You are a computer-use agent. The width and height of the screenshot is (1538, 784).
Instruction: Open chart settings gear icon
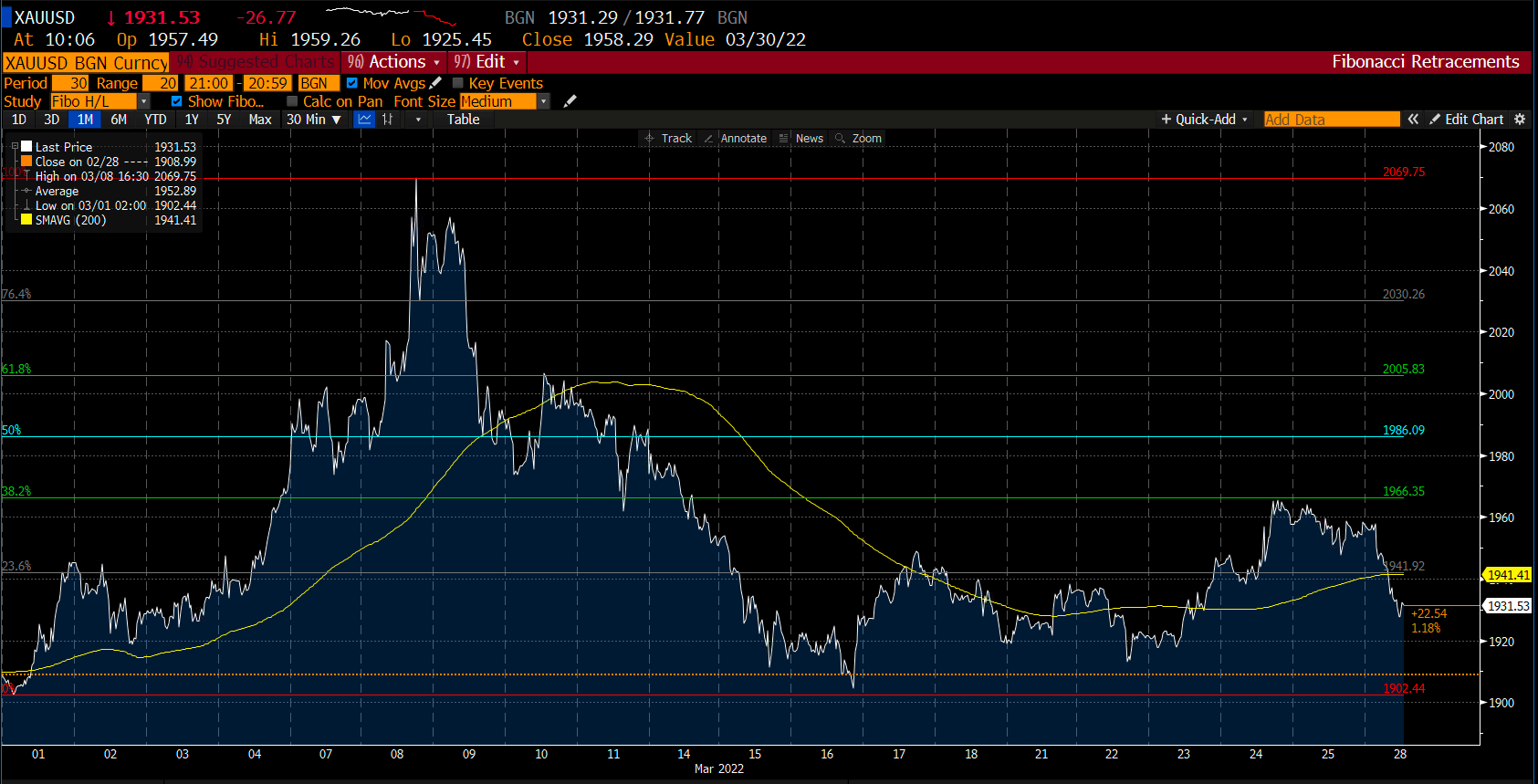pos(1520,120)
